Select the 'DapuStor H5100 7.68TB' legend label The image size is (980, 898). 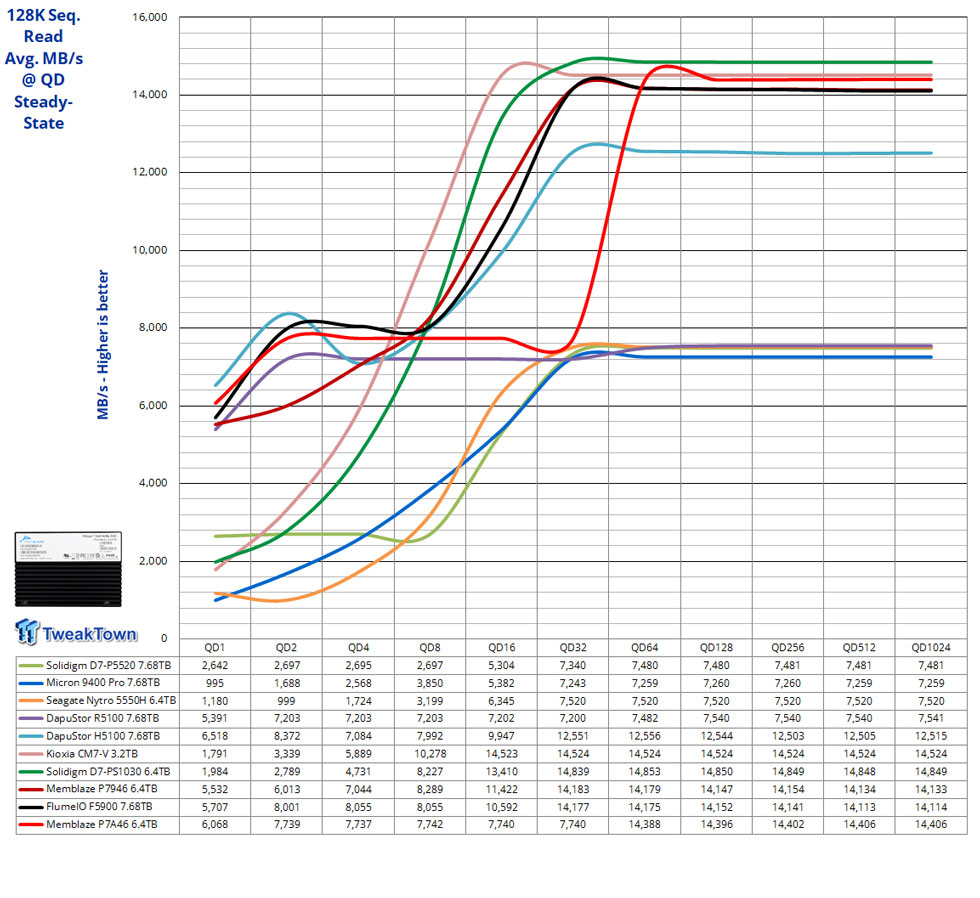[x=102, y=736]
